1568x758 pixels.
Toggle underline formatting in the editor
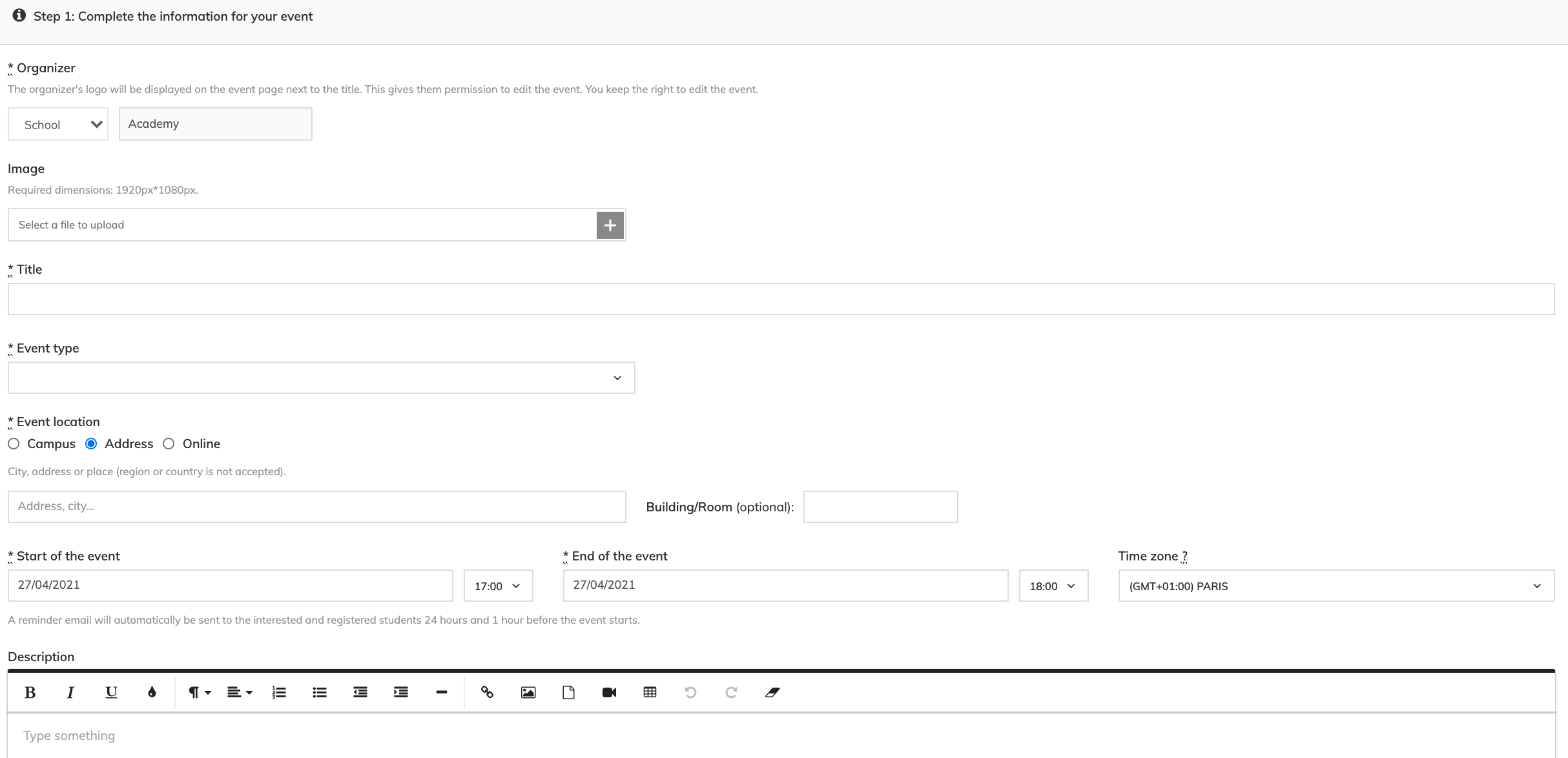click(x=111, y=692)
